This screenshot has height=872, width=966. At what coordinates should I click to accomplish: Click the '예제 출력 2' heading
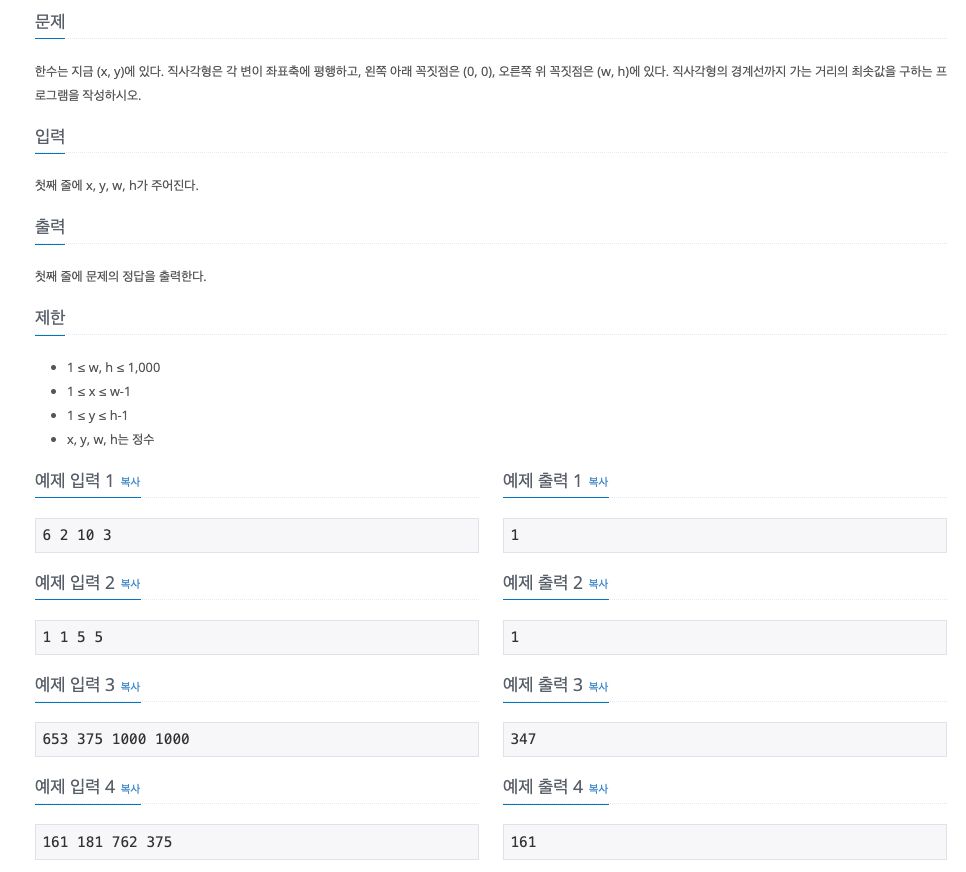pos(543,582)
